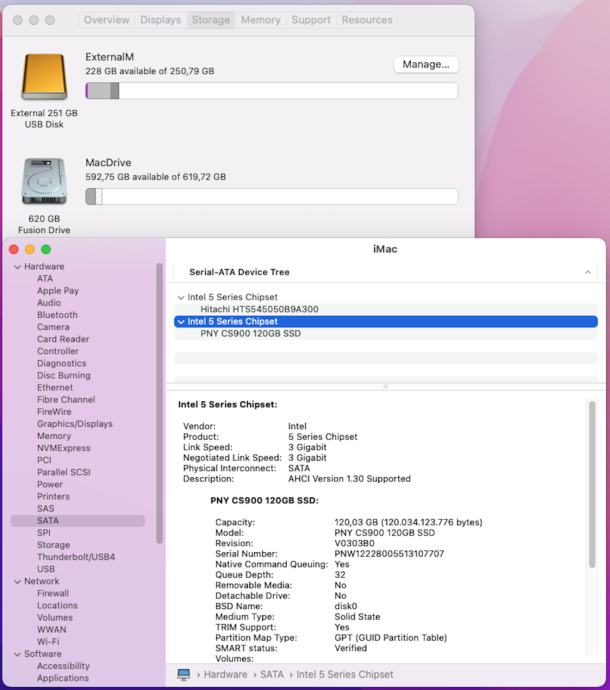The image size is (610, 690).
Task: Open the Controller entry
Action: (58, 351)
